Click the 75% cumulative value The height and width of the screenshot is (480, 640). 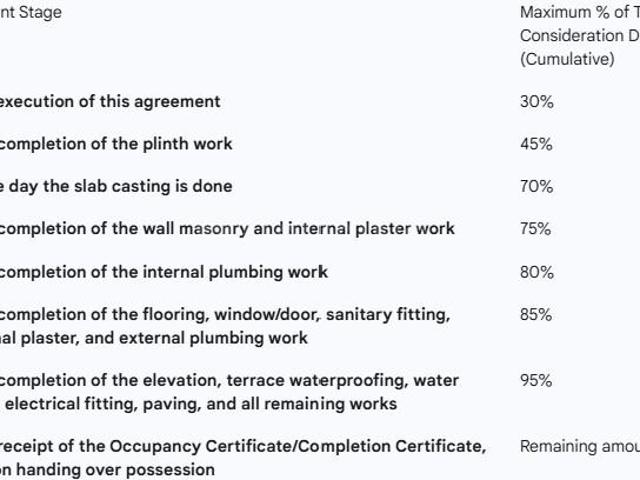pyautogui.click(x=537, y=229)
